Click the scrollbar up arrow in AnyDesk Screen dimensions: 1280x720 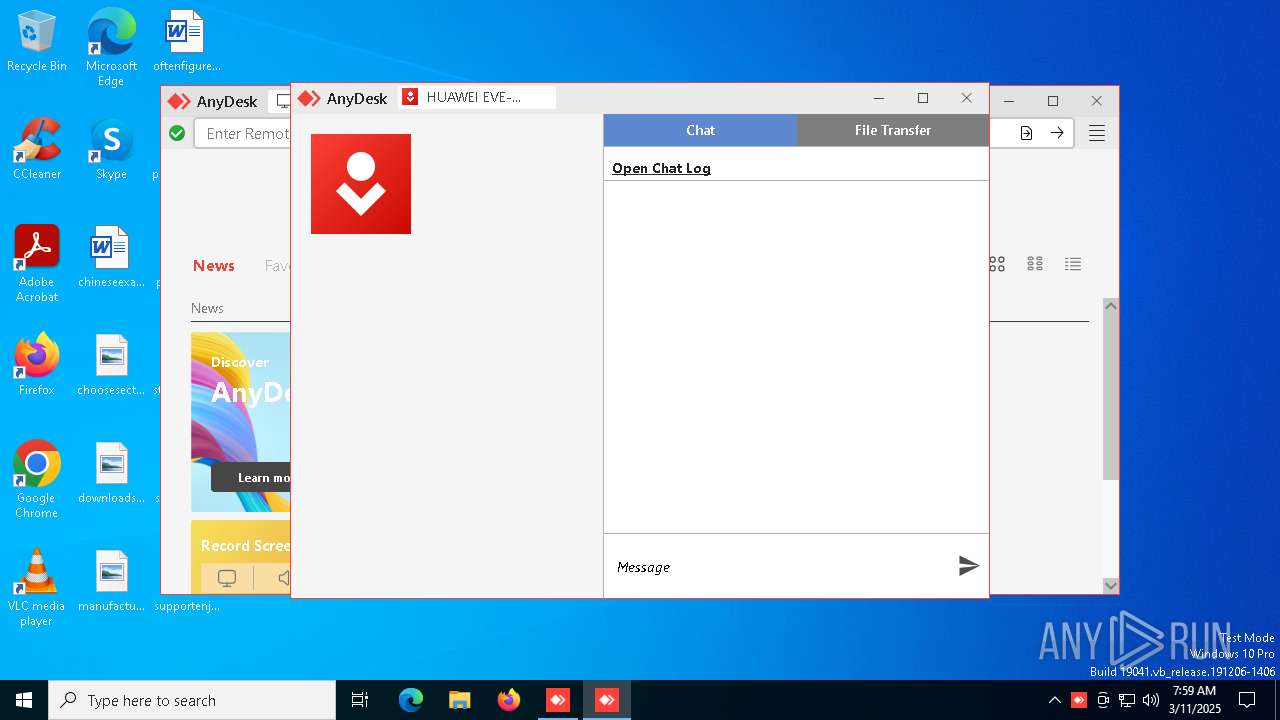pyautogui.click(x=1111, y=306)
